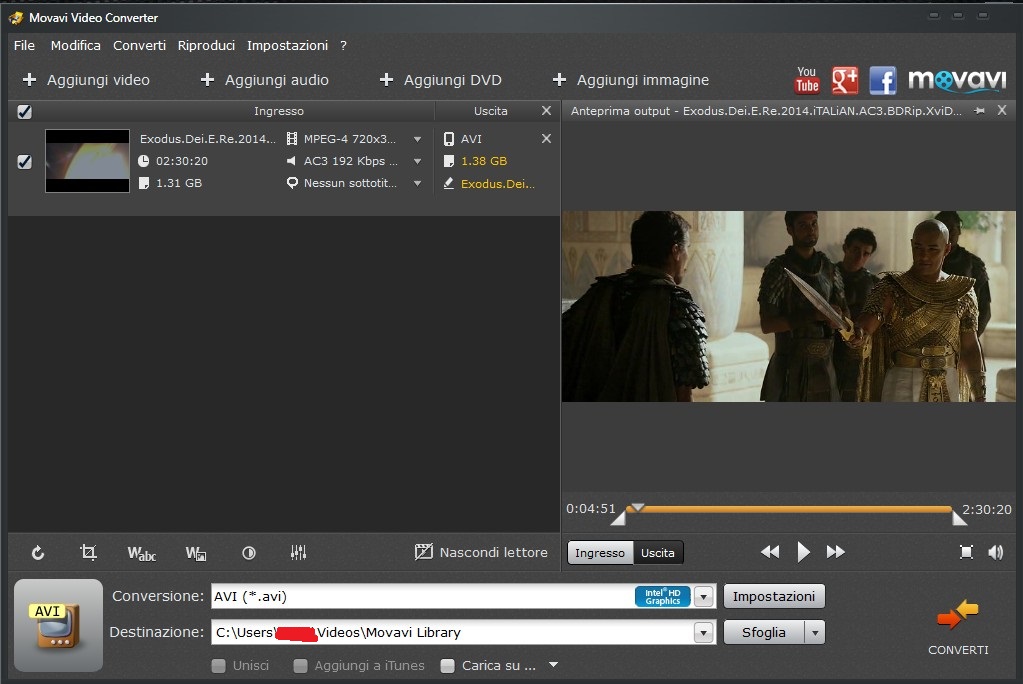The height and width of the screenshot is (684, 1023).
Task: Expand the AC3 192 Kbps audio dropdown
Action: pyautogui.click(x=418, y=161)
